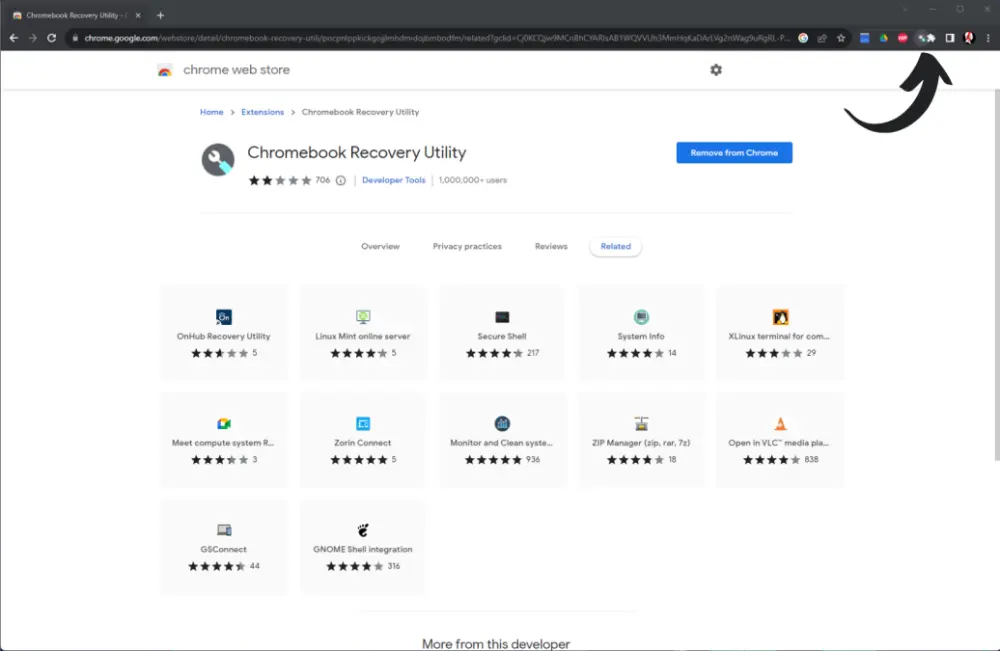Go back using the browser back arrow
Image resolution: width=1000 pixels, height=651 pixels.
(13, 38)
